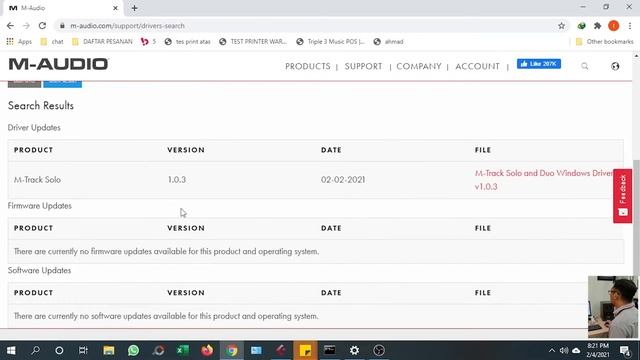Click the Firmware Updates heading
The image size is (640, 360).
tap(40, 206)
